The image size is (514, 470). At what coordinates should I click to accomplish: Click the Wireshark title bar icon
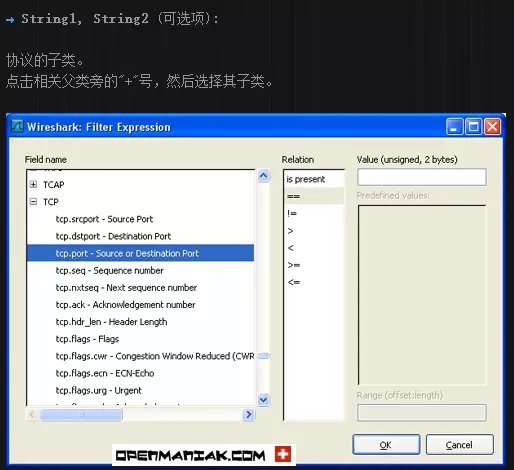coord(17,127)
